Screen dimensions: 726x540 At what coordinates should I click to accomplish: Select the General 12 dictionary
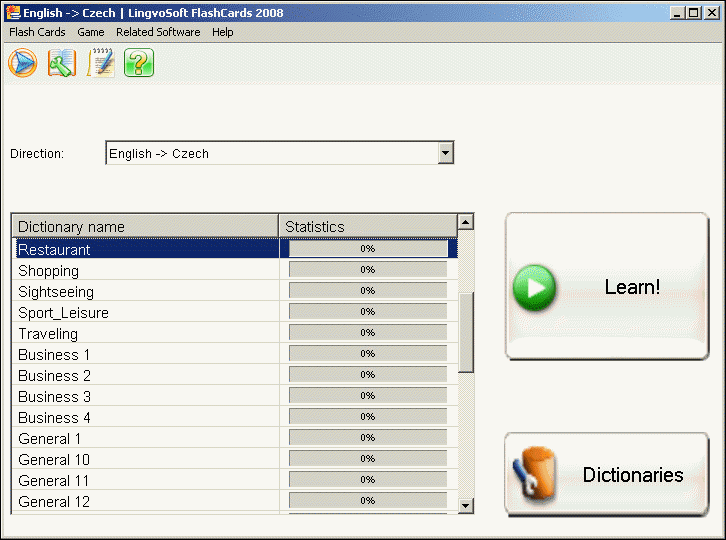pos(235,501)
